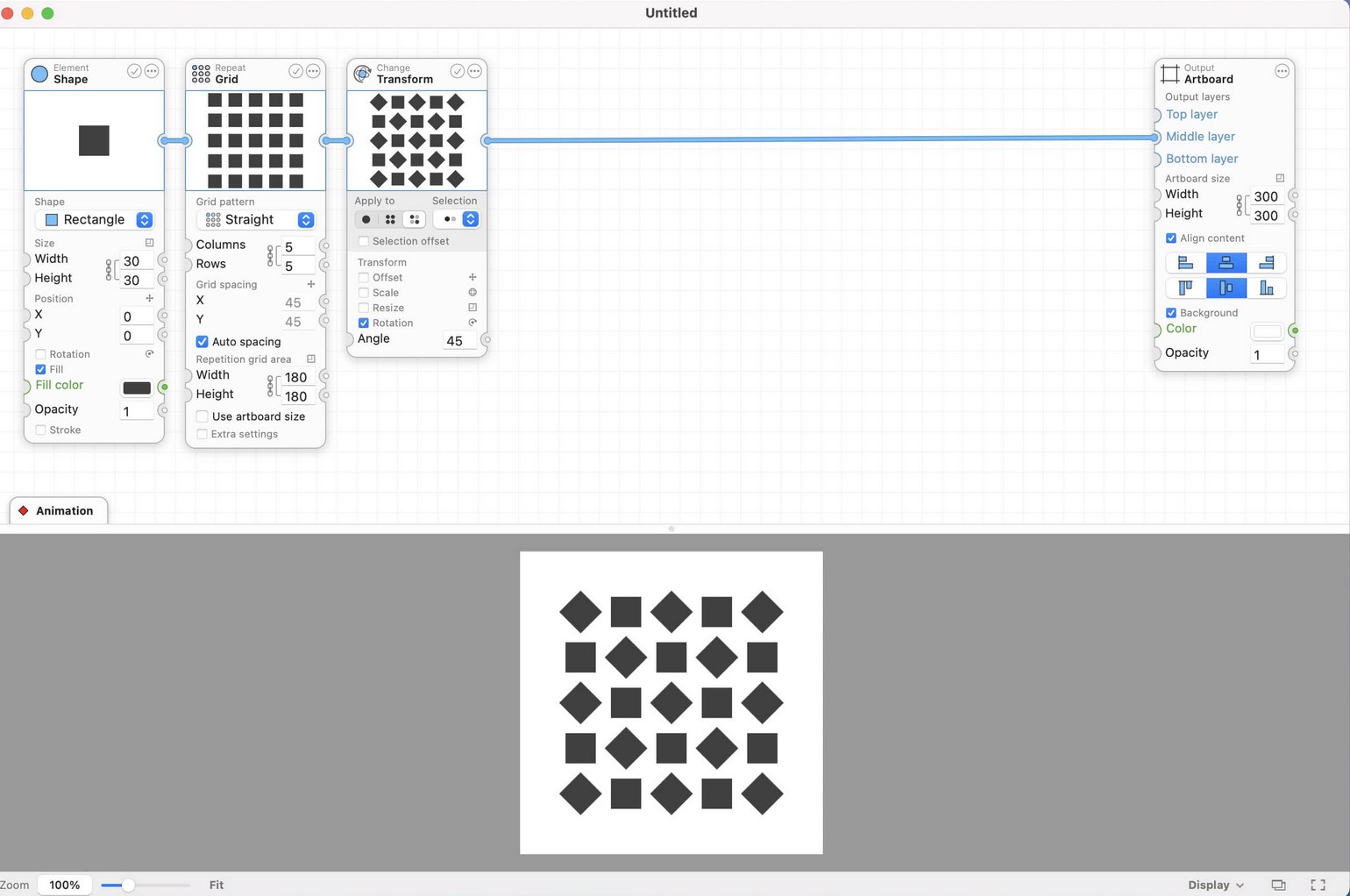This screenshot has height=896, width=1350.
Task: Align content to left edge
Action: (1185, 263)
